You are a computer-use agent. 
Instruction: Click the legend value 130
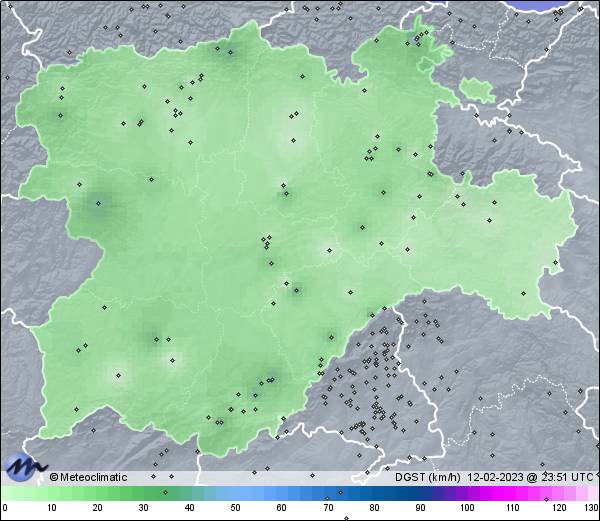pos(592,508)
